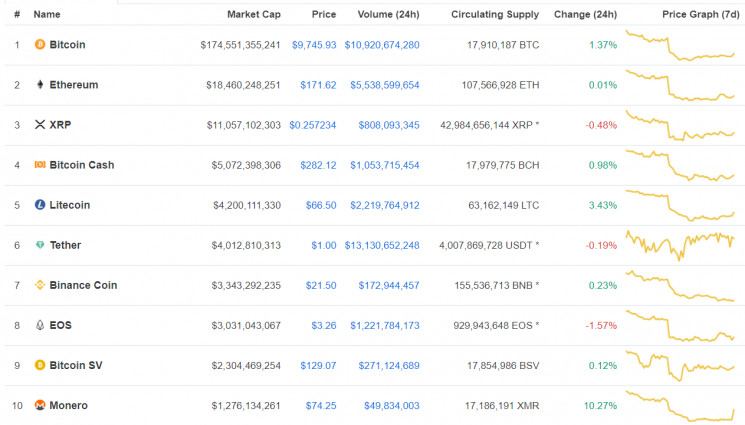745x425 pixels.
Task: Click the Binance Coin logo icon
Action: tap(40, 285)
